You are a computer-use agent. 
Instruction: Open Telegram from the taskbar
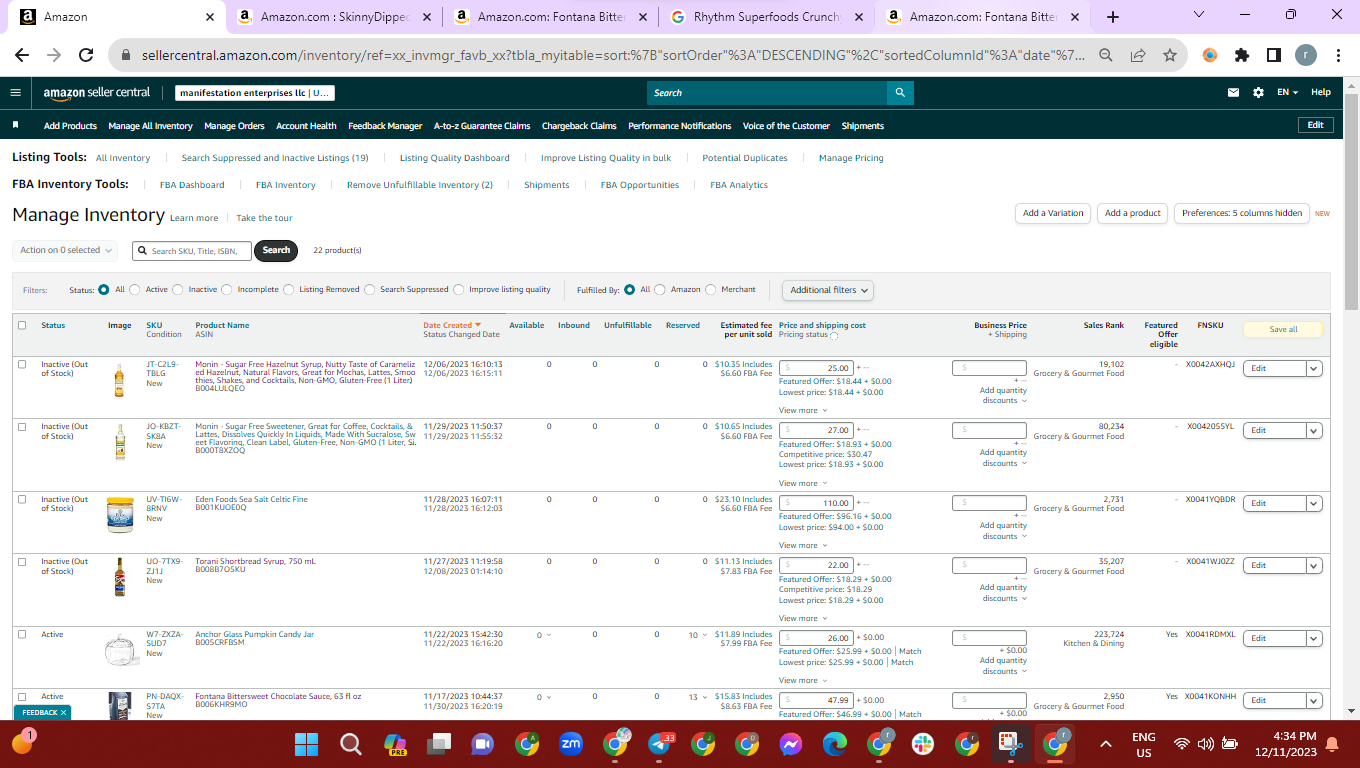tap(659, 744)
